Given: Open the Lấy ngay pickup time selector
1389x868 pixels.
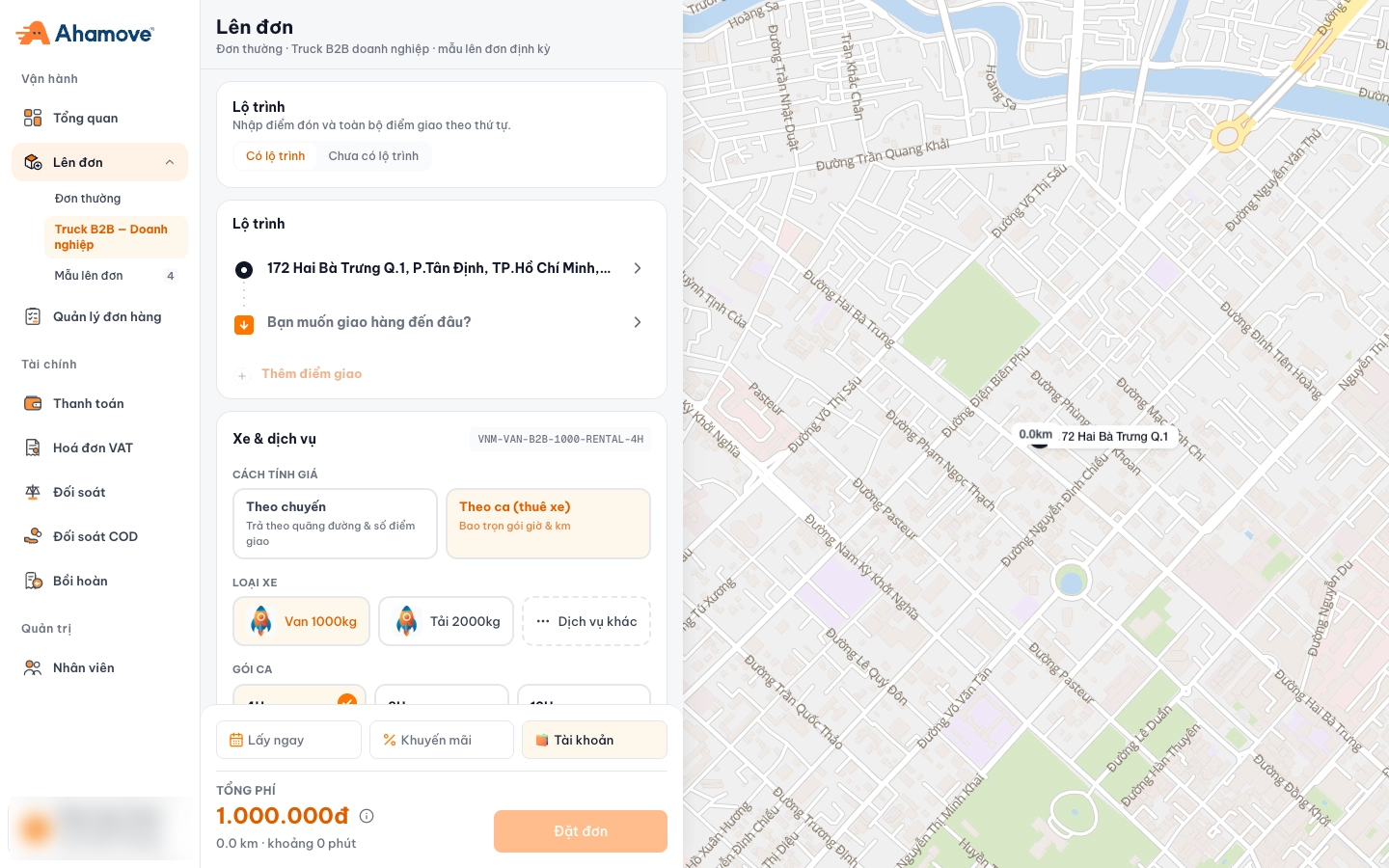Looking at the screenshot, I should [288, 740].
